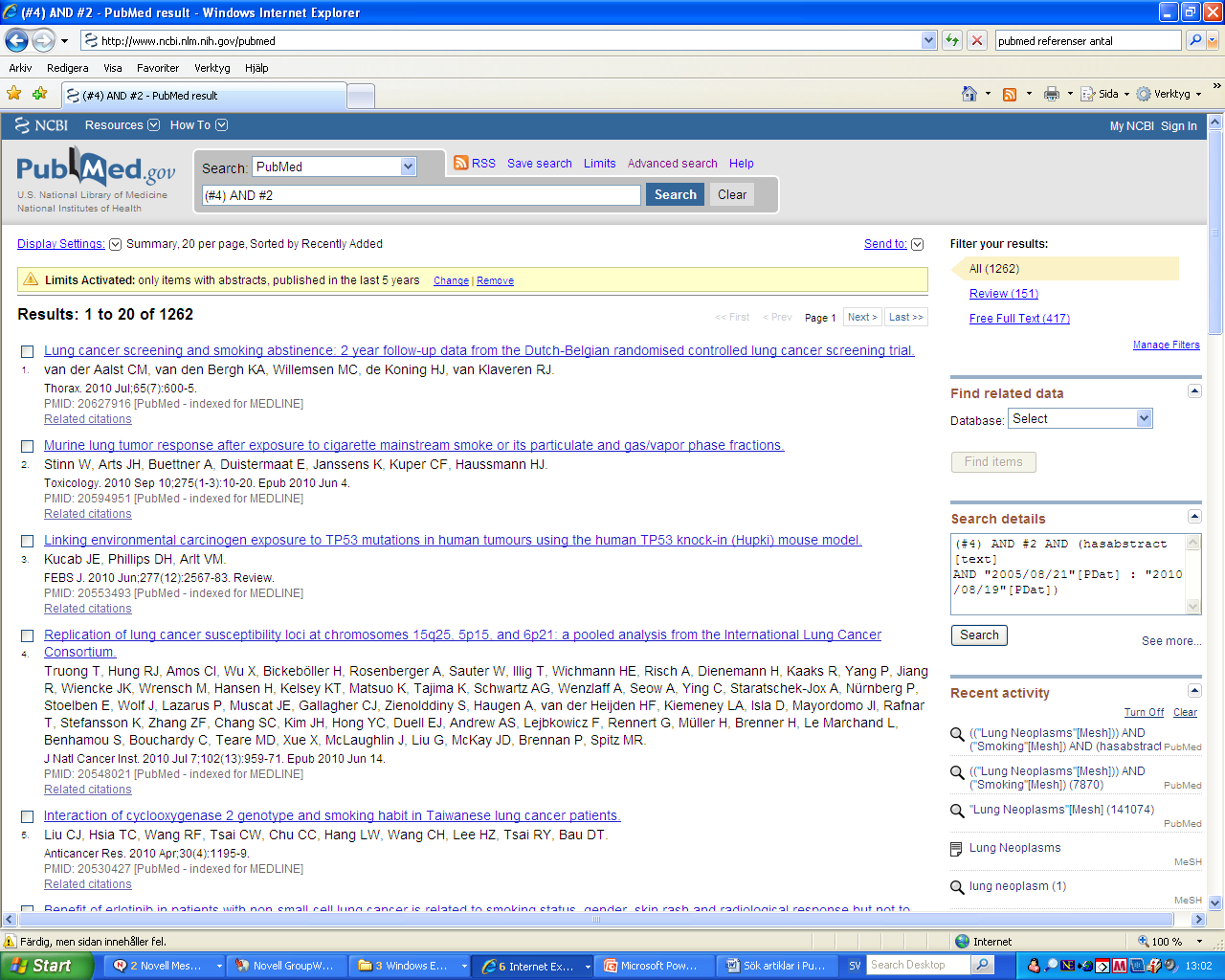The image size is (1225, 980).
Task: Click the search magnifier in browser search box
Action: pos(1194,40)
